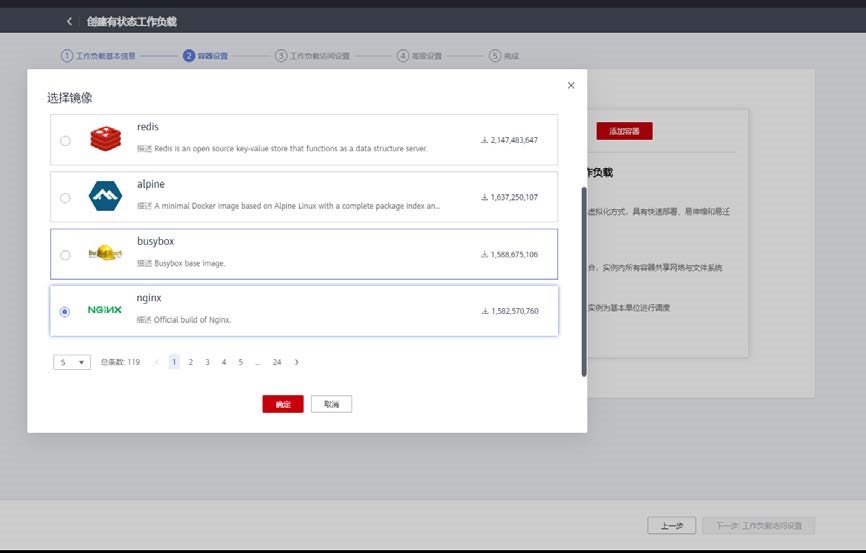
Task: Click the dialog's vertical scrollbar
Action: click(x=584, y=282)
